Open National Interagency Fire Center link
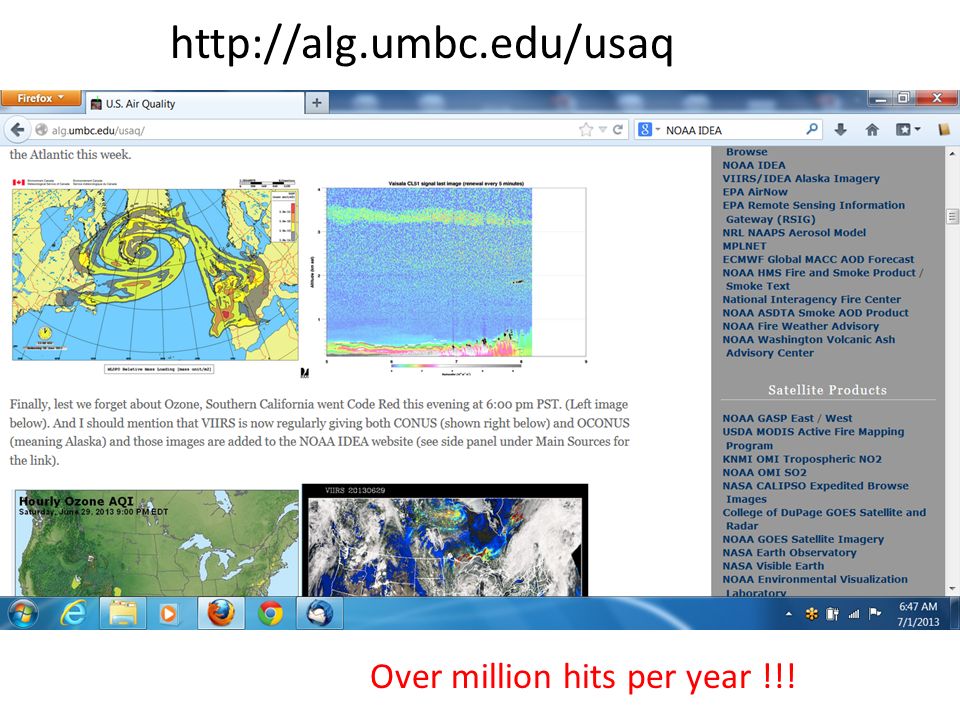960x720 pixels. (x=812, y=299)
